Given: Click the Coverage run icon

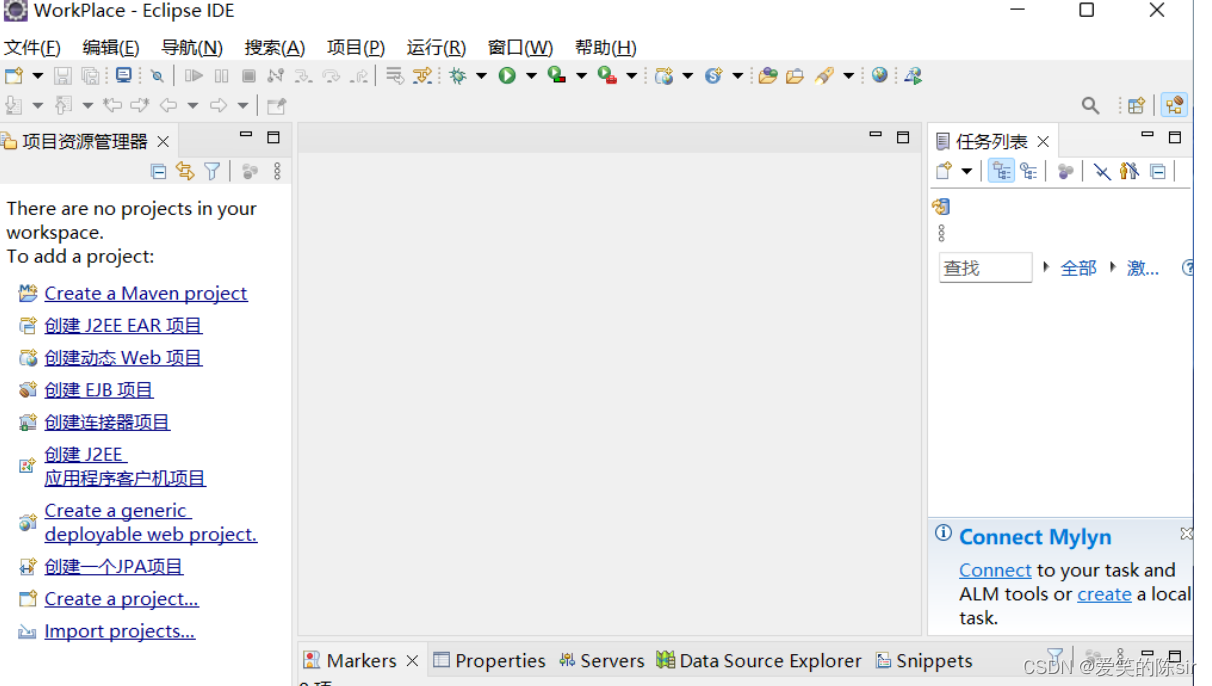Looking at the screenshot, I should (557, 75).
